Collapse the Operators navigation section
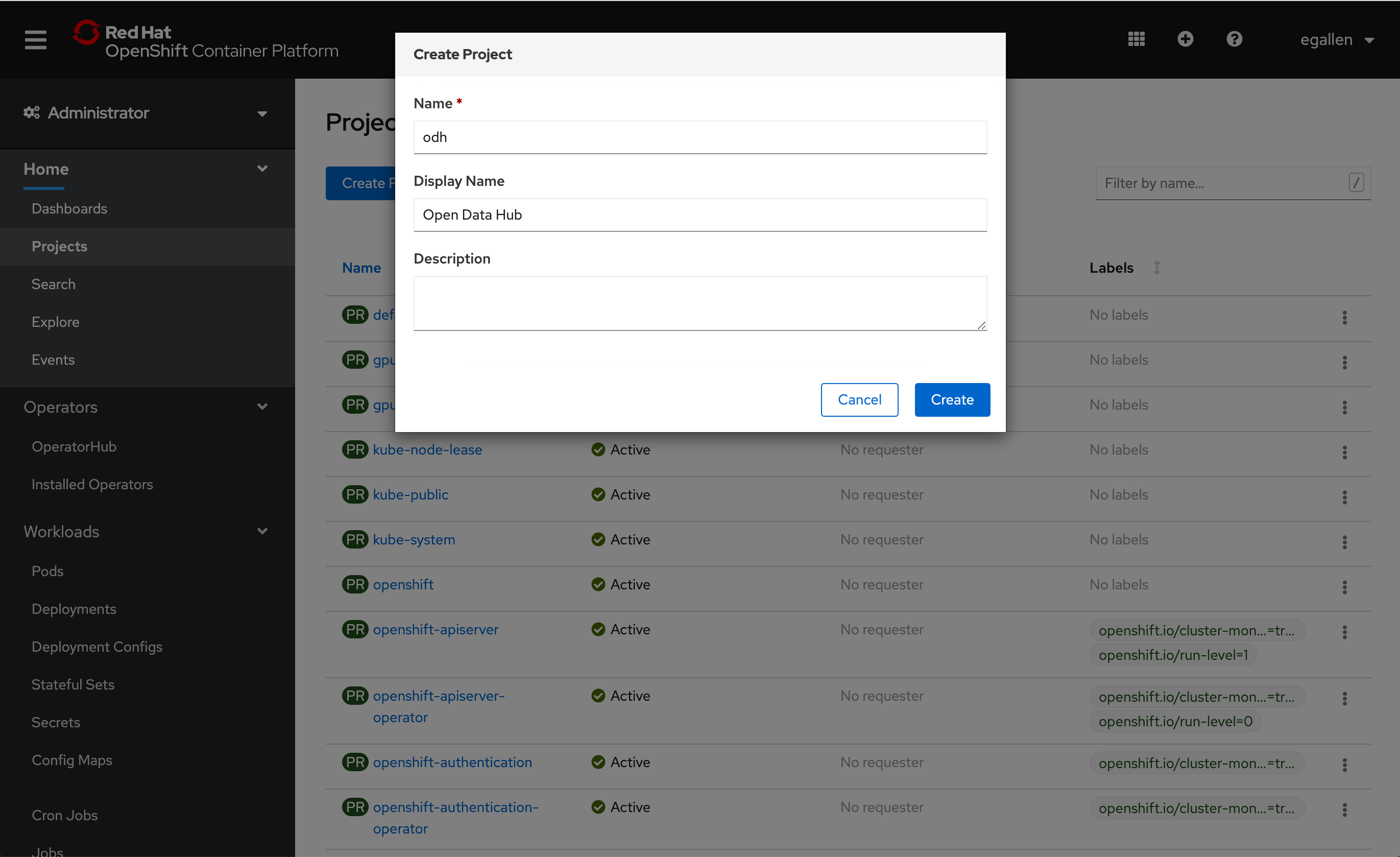The width and height of the screenshot is (1400, 857). coord(146,407)
